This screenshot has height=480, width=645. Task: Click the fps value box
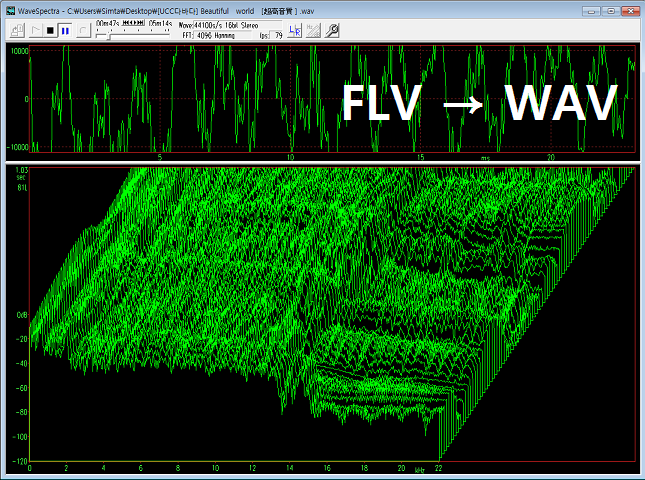pyautogui.click(x=278, y=35)
